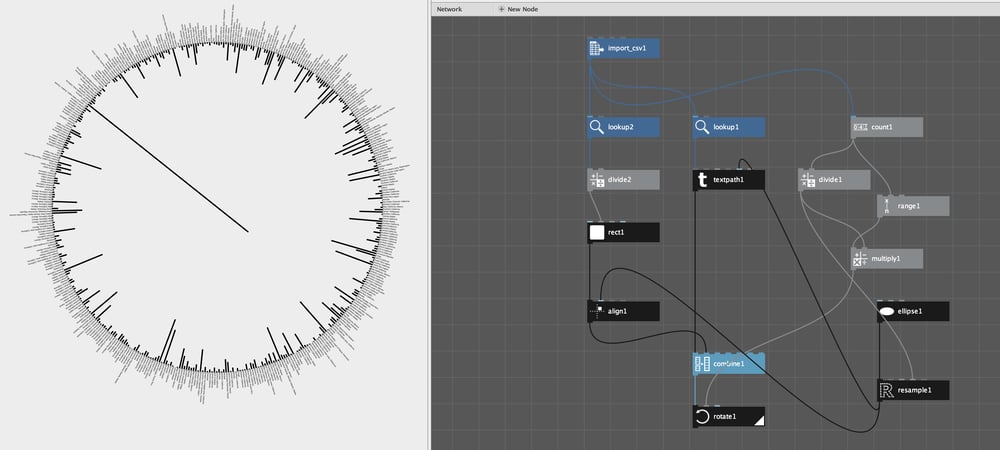This screenshot has width=1000, height=450.
Task: Select the lookup1 node label
Action: 726,127
